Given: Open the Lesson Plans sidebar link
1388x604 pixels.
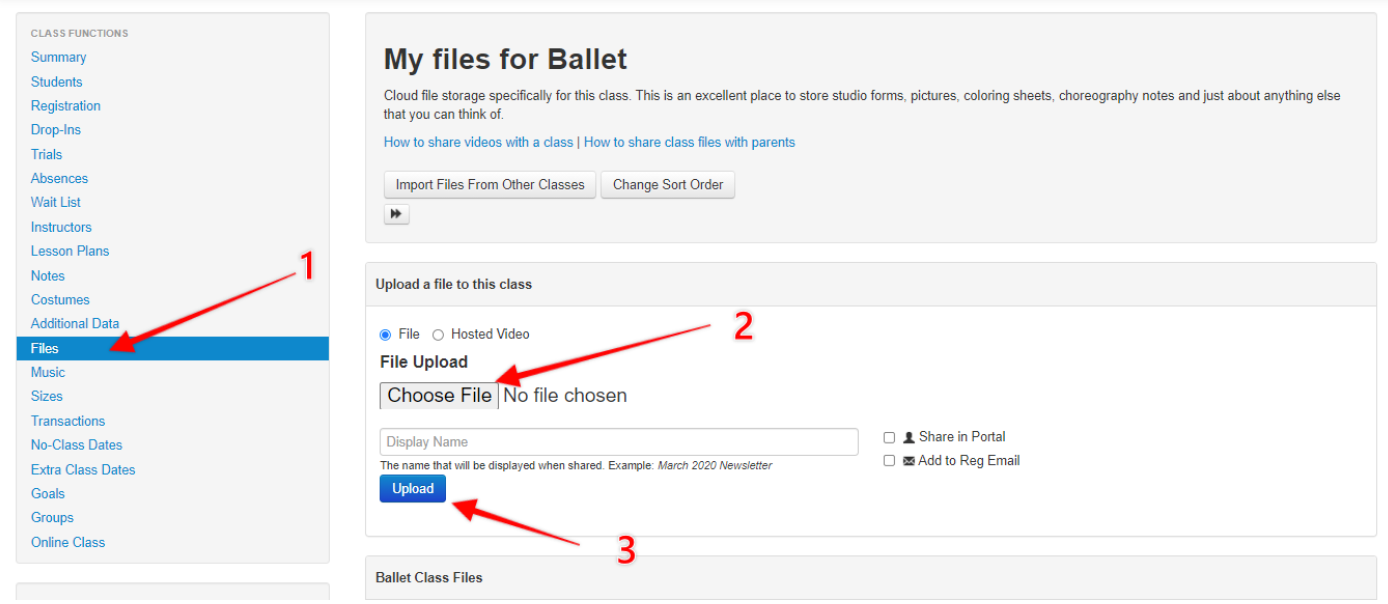Looking at the screenshot, I should (70, 251).
